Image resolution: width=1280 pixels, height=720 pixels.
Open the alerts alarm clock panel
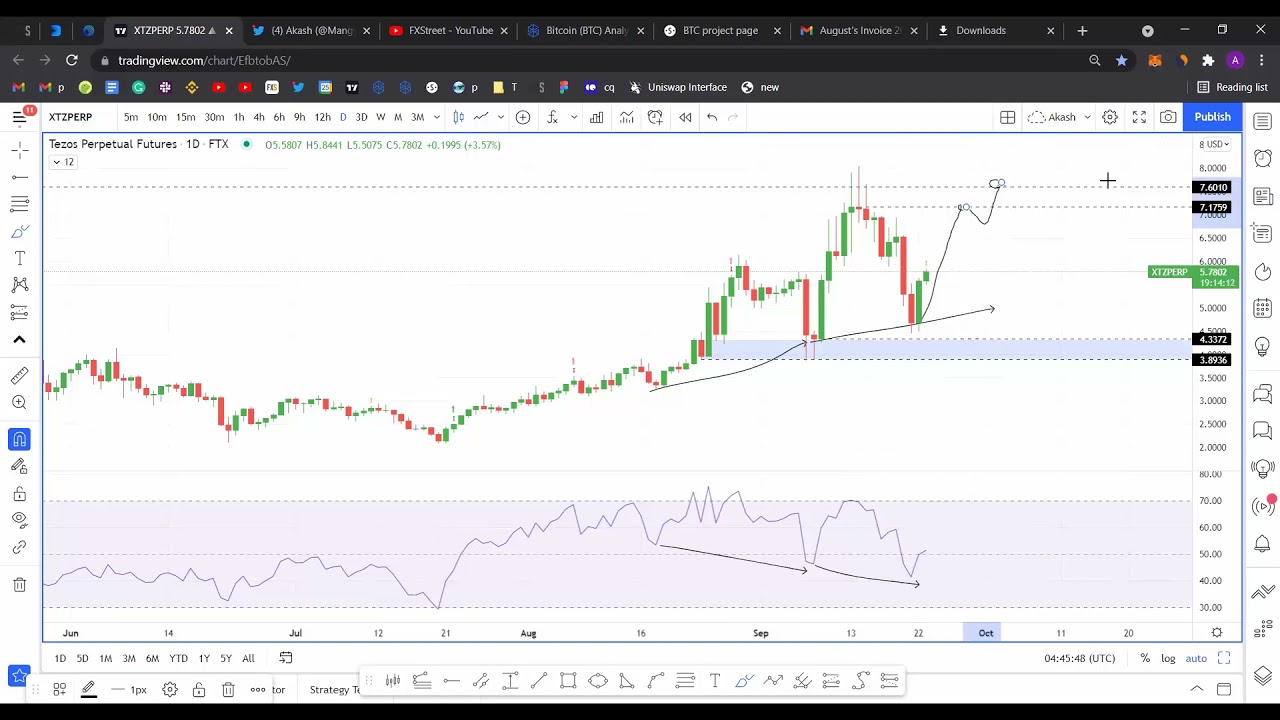pos(1262,158)
